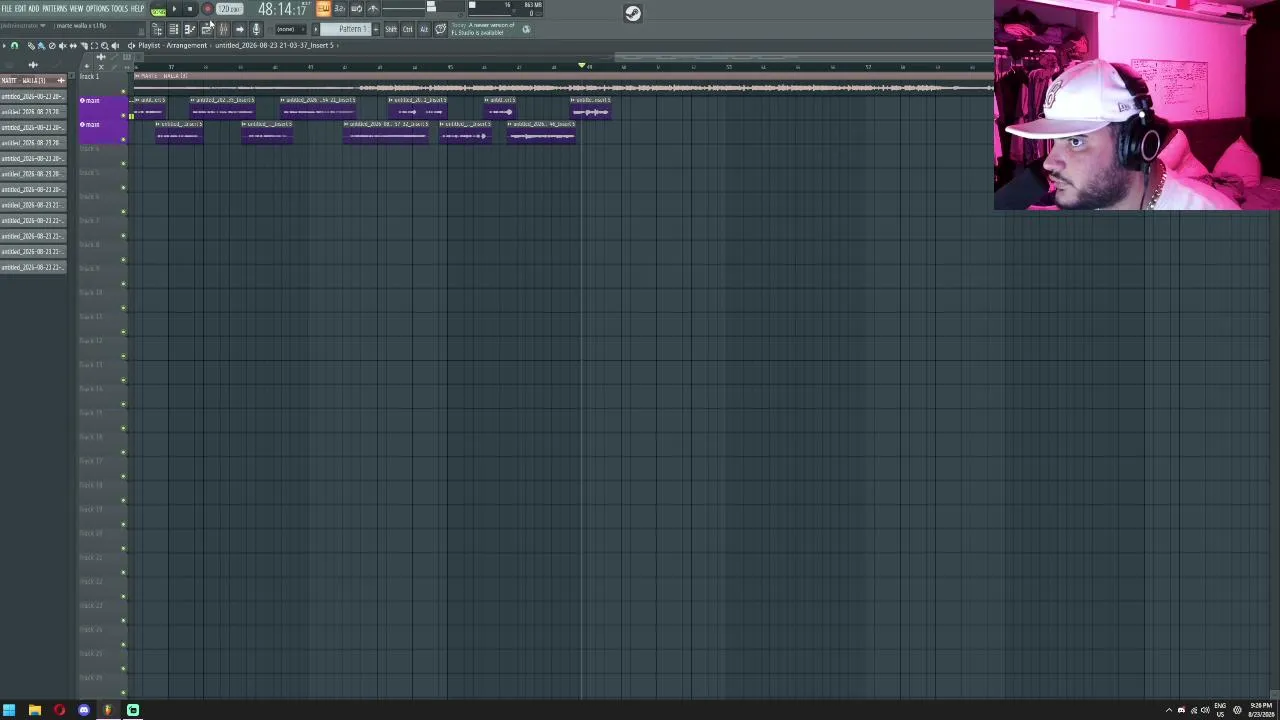Click the "3z" icon in the top toolbar

(340, 9)
